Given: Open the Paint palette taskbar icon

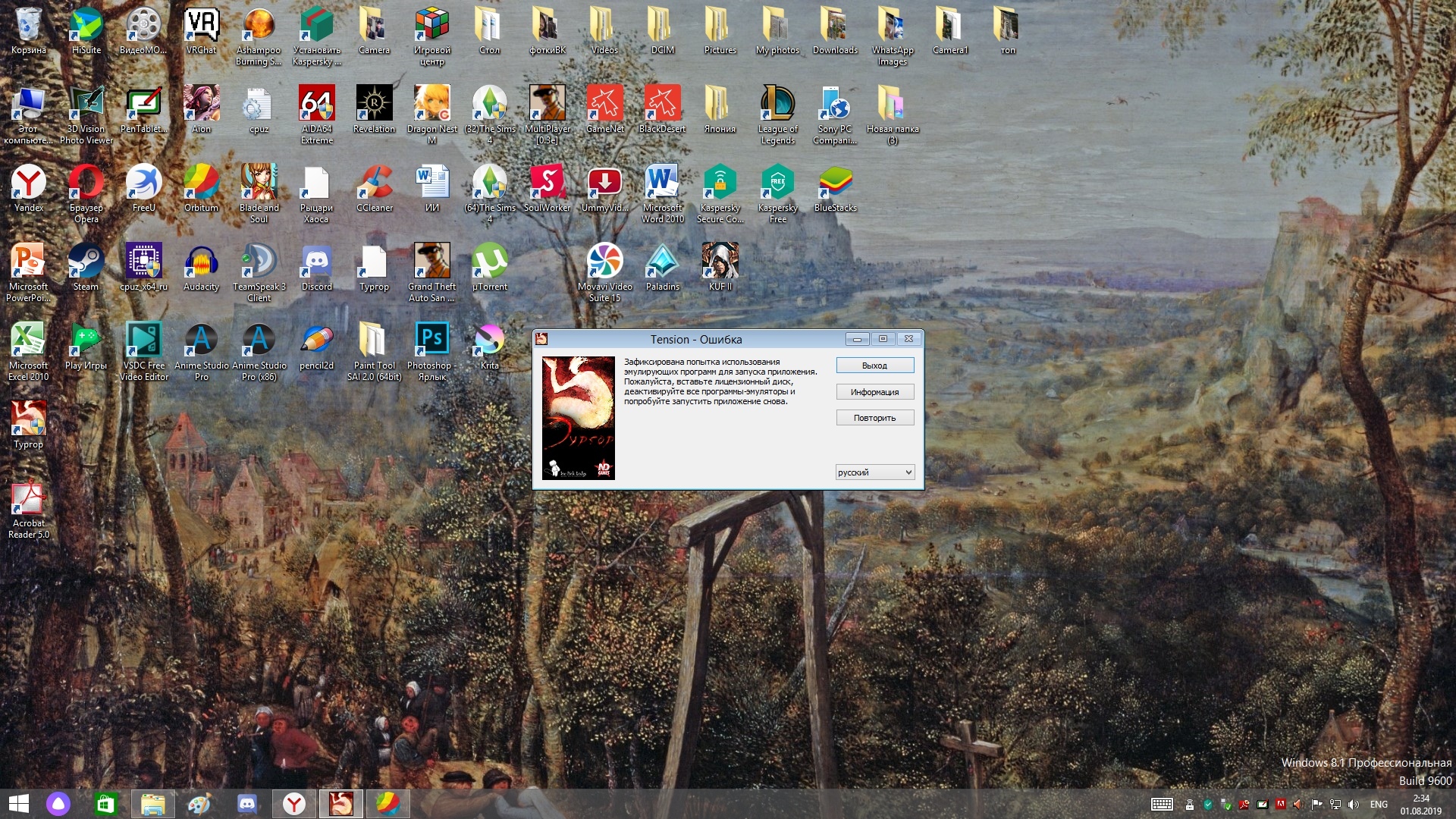Looking at the screenshot, I should pos(199,804).
